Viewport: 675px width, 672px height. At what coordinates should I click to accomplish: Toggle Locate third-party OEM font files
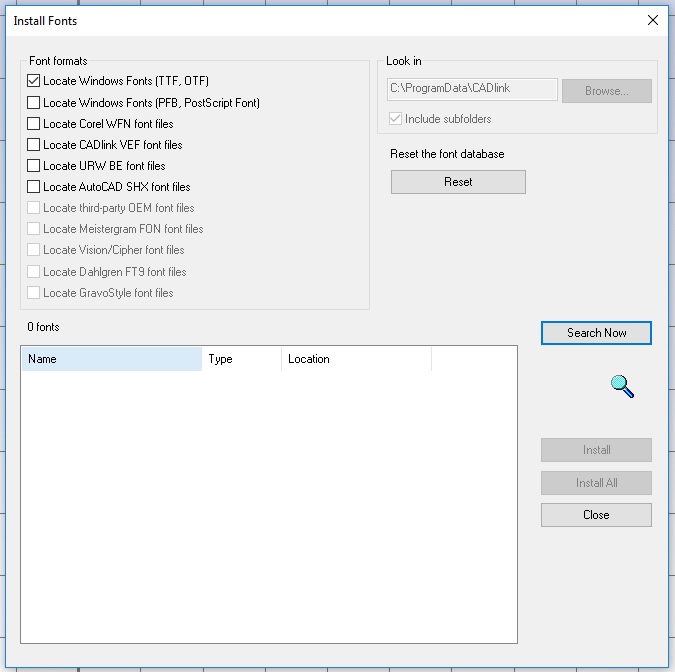pyautogui.click(x=33, y=208)
